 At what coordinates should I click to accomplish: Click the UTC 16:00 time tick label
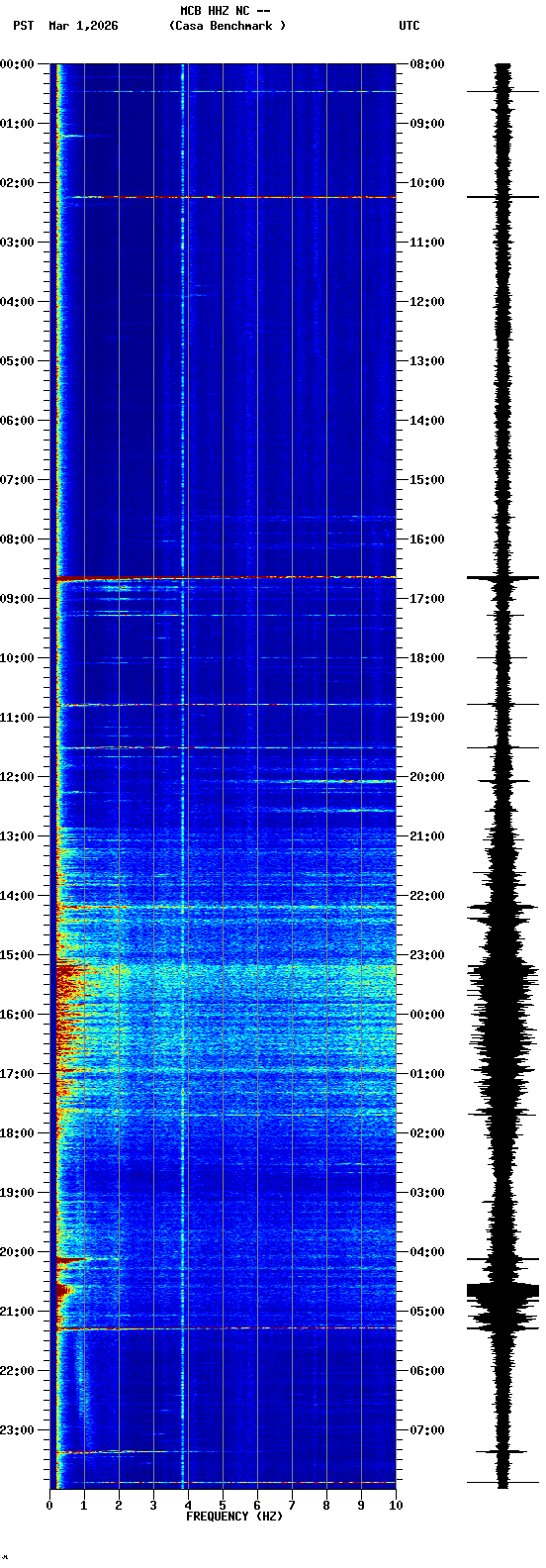point(427,539)
